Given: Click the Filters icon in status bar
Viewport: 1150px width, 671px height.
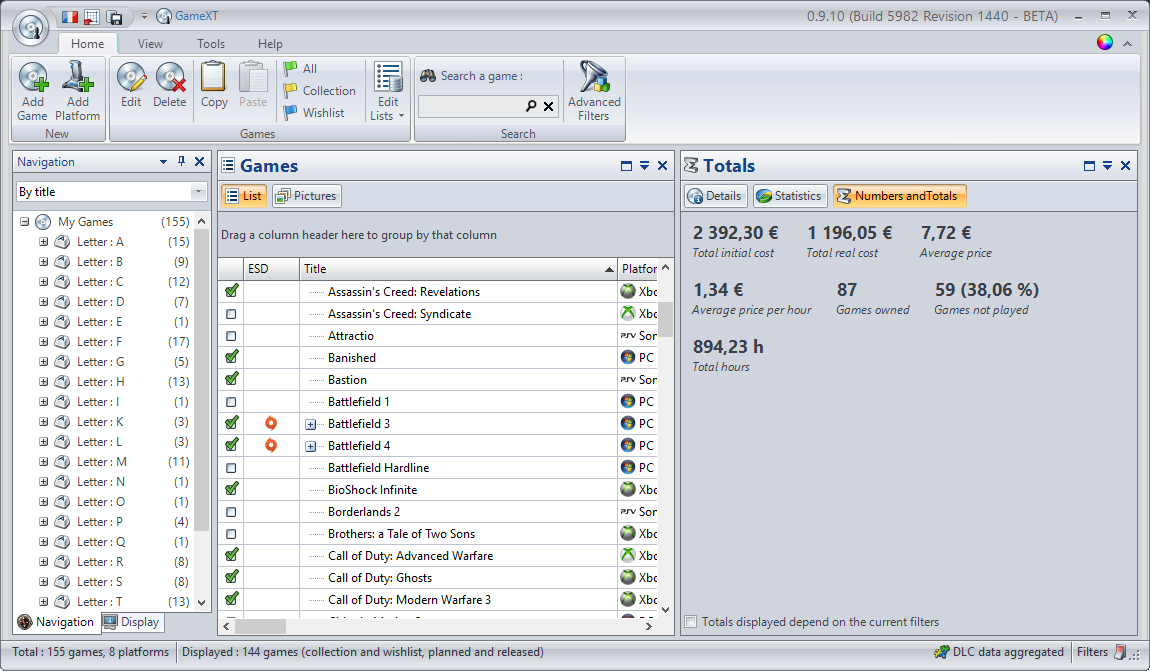Looking at the screenshot, I should pos(1121,652).
